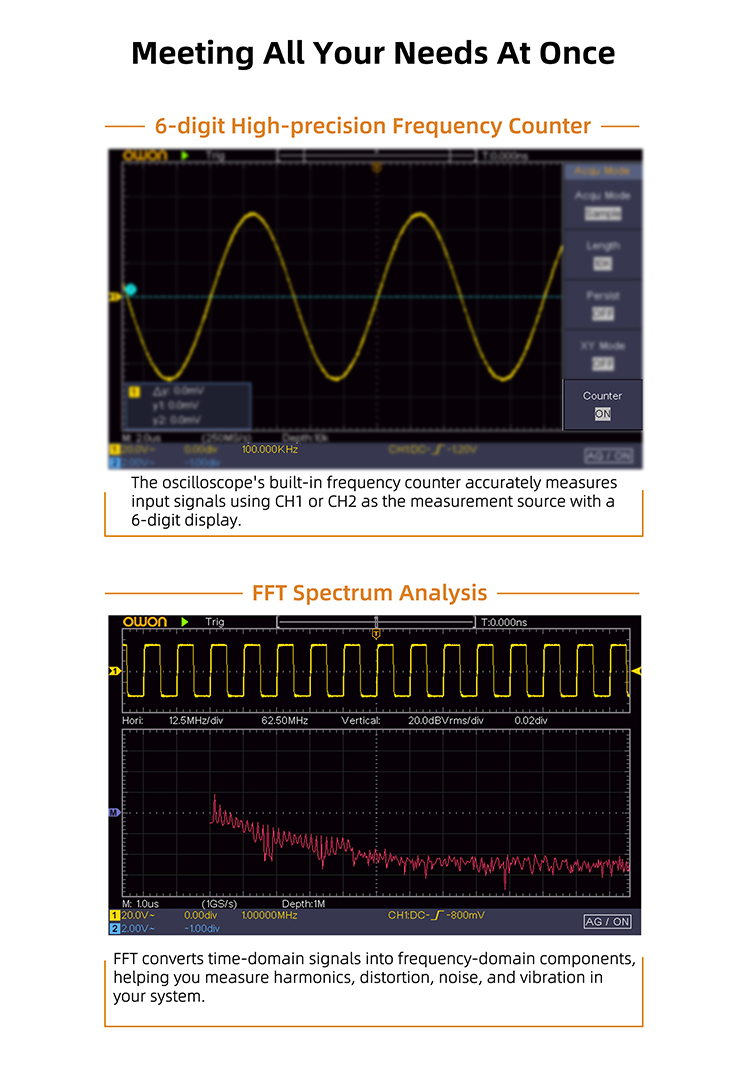
Task: Click the cyan cursor dot on sine waveform
Action: click(x=129, y=289)
